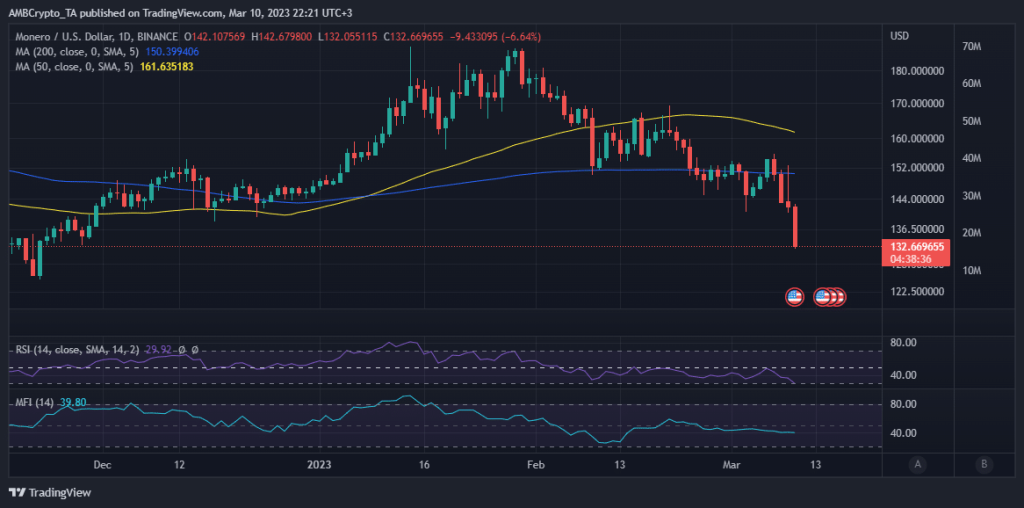1024x508 pixels.
Task: Toggle the B scale button
Action: click(985, 464)
